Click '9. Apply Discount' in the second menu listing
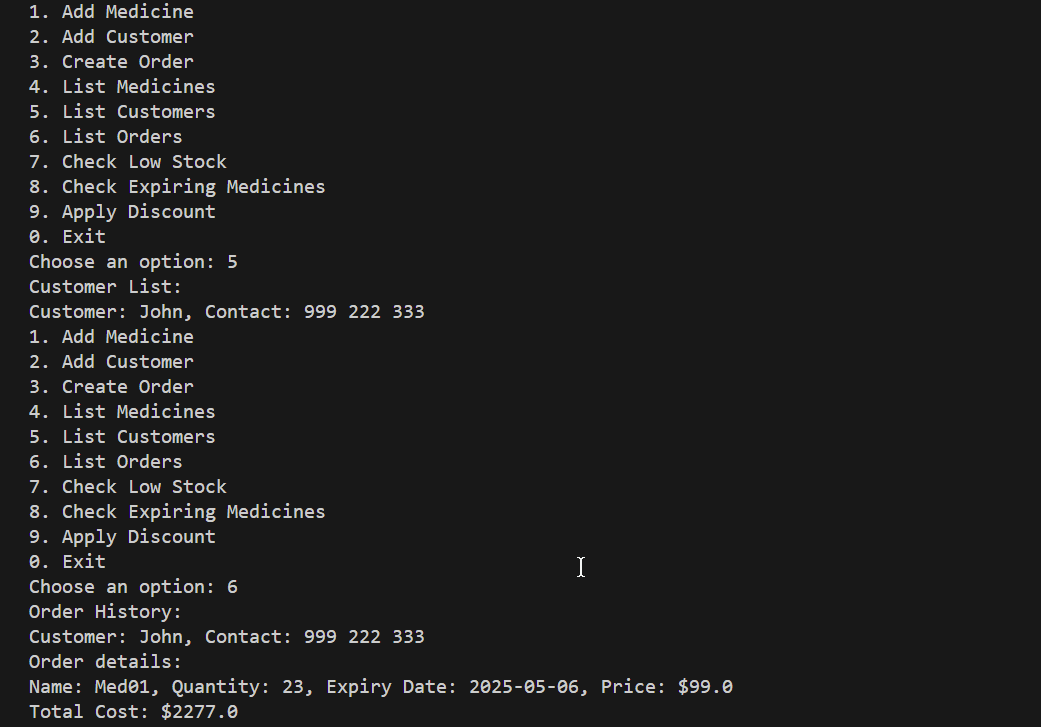Viewport: 1041px width, 727px height. tap(122, 537)
